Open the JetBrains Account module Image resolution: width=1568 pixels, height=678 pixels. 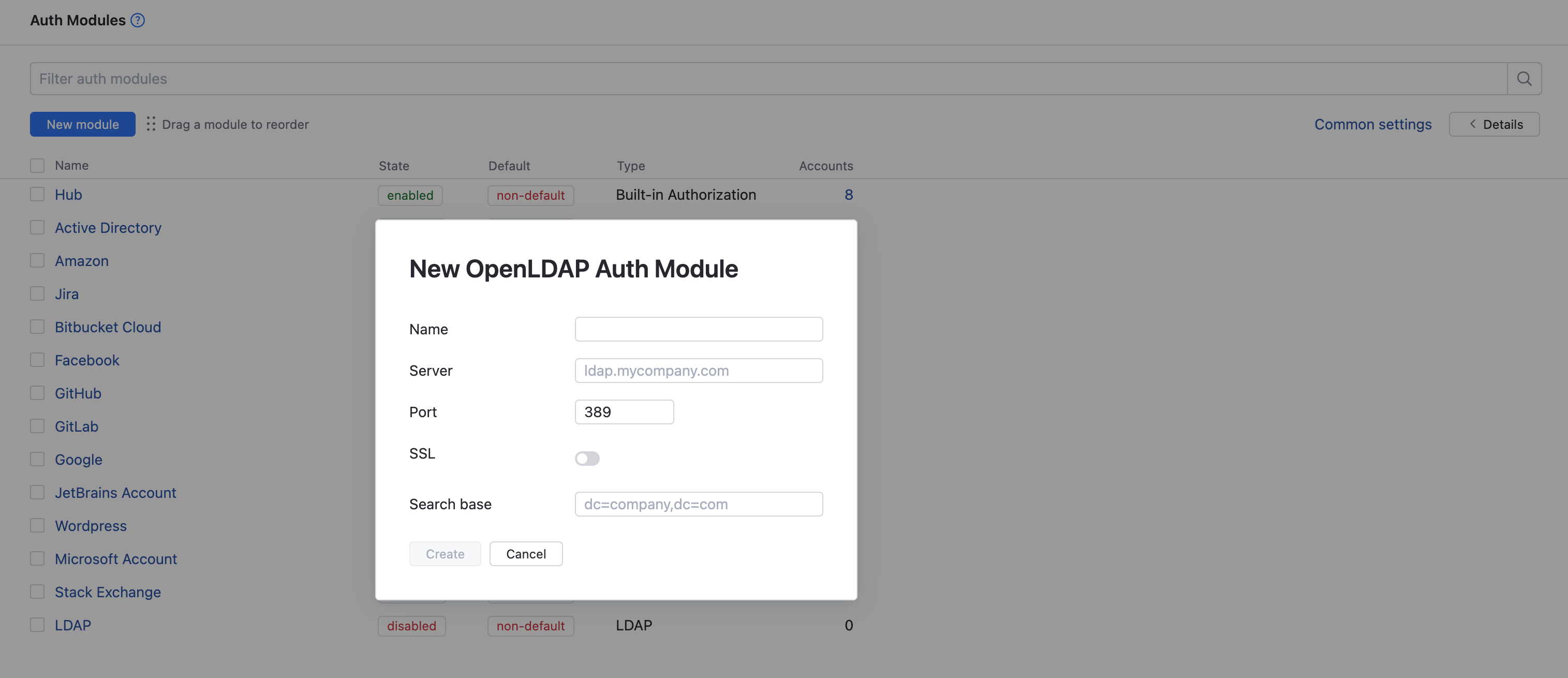click(x=115, y=493)
